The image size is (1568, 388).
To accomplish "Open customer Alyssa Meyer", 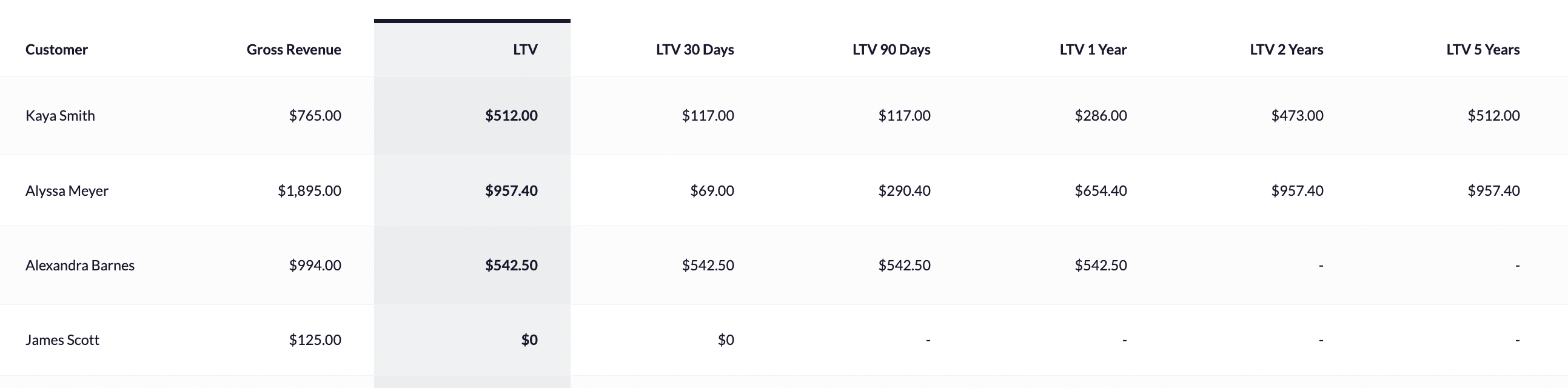I will (x=67, y=190).
